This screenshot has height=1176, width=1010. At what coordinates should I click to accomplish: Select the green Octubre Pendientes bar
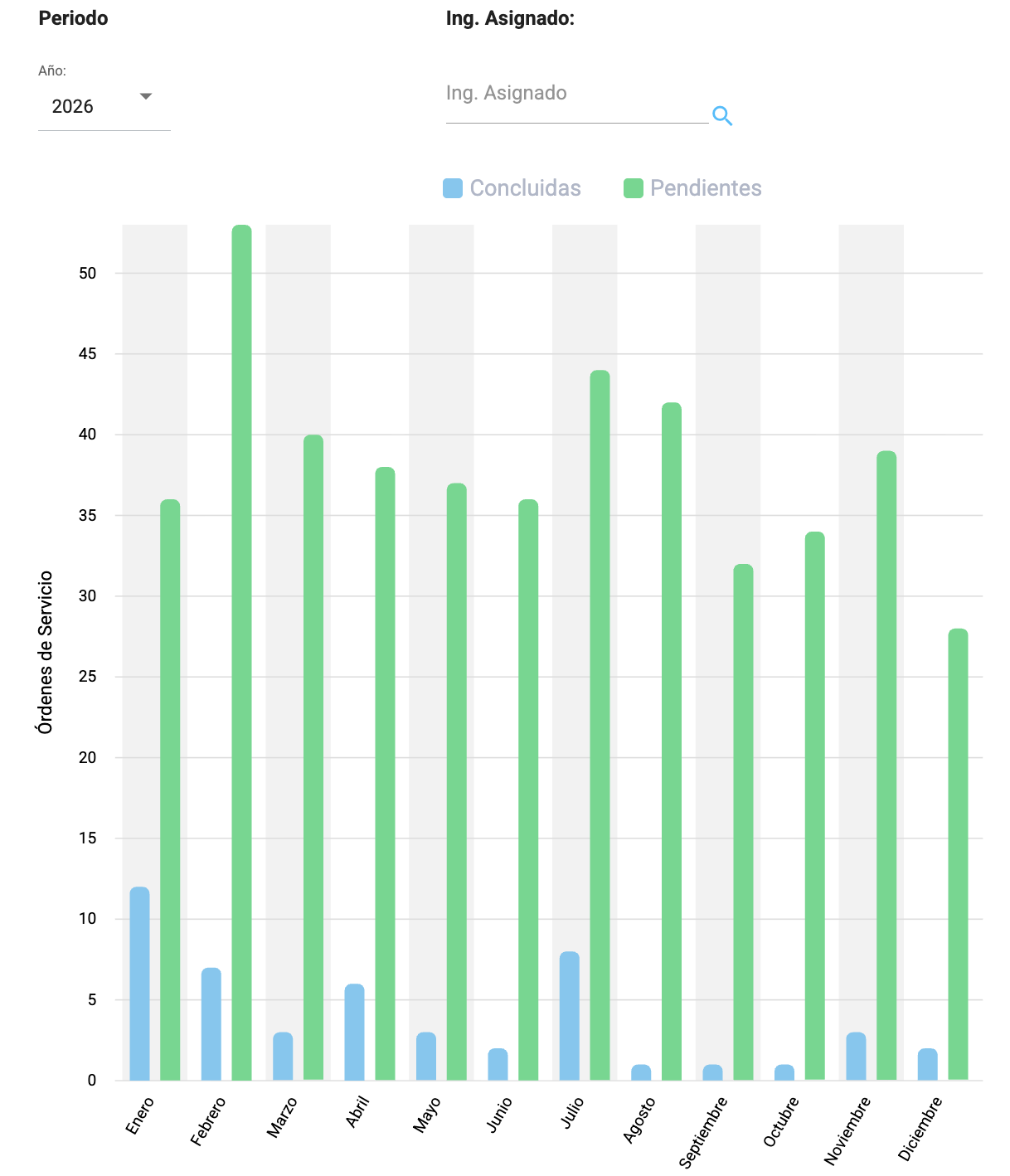click(814, 805)
